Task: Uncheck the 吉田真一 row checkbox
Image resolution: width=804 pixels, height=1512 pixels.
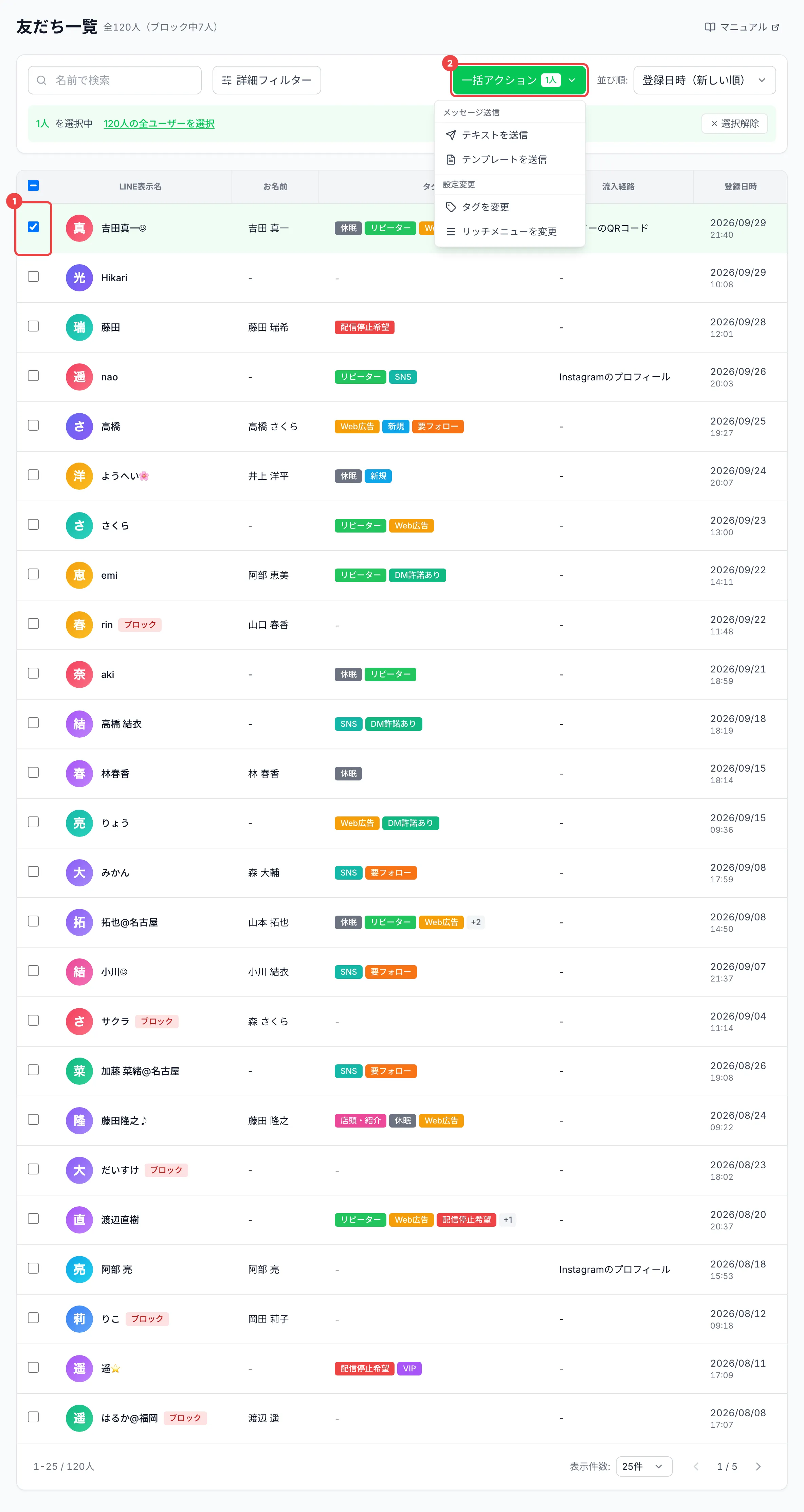Action: 34,227
